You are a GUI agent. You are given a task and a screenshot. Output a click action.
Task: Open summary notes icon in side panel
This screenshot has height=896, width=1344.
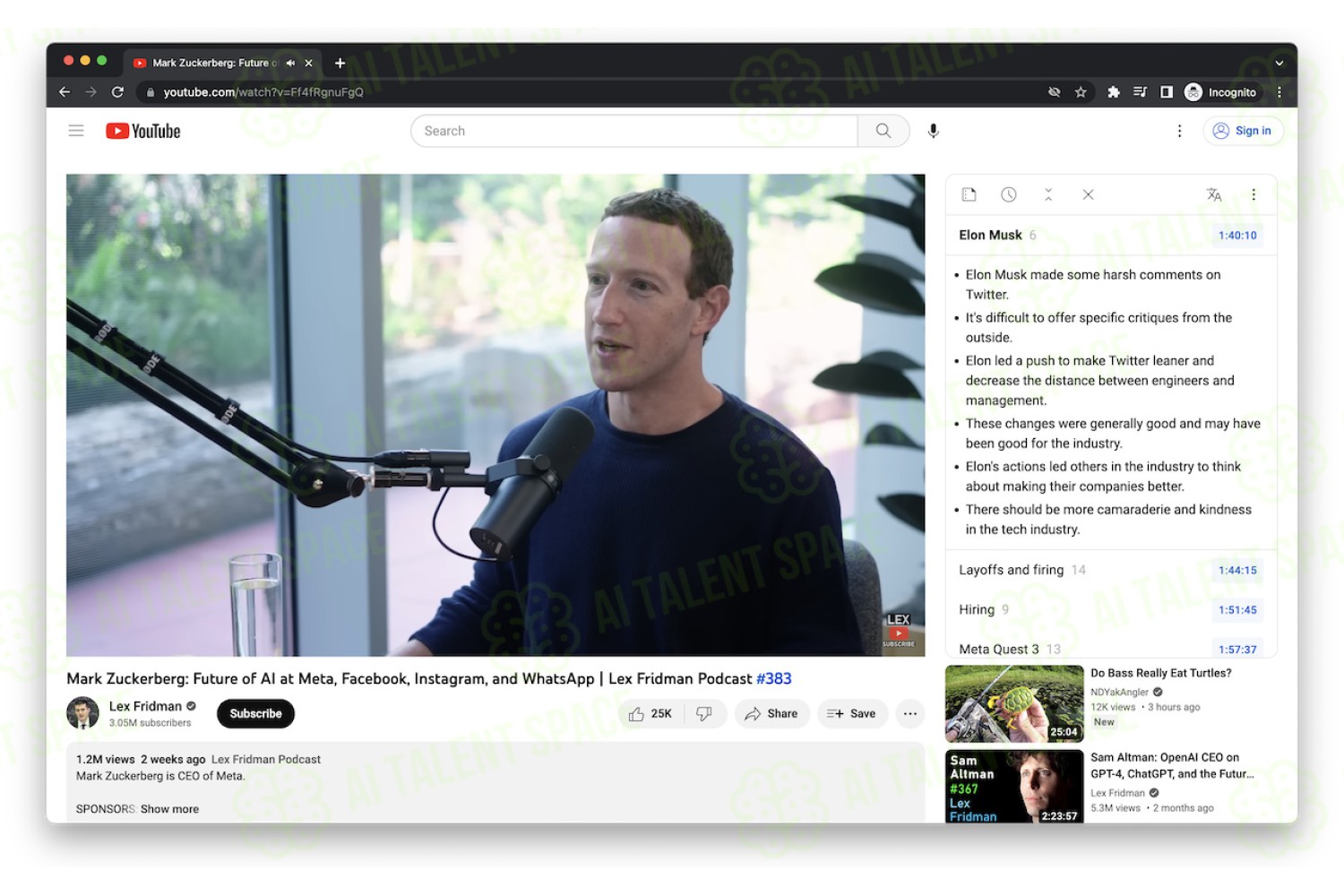969,194
